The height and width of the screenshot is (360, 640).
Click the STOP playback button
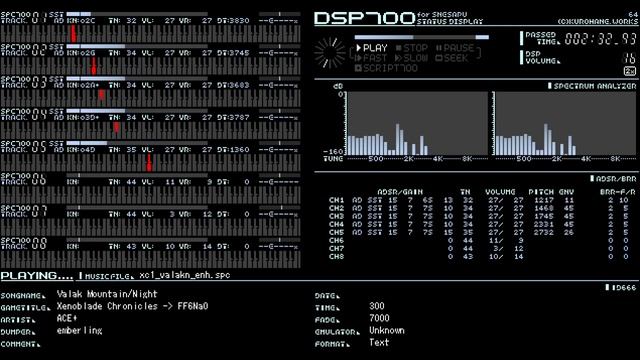[412, 48]
